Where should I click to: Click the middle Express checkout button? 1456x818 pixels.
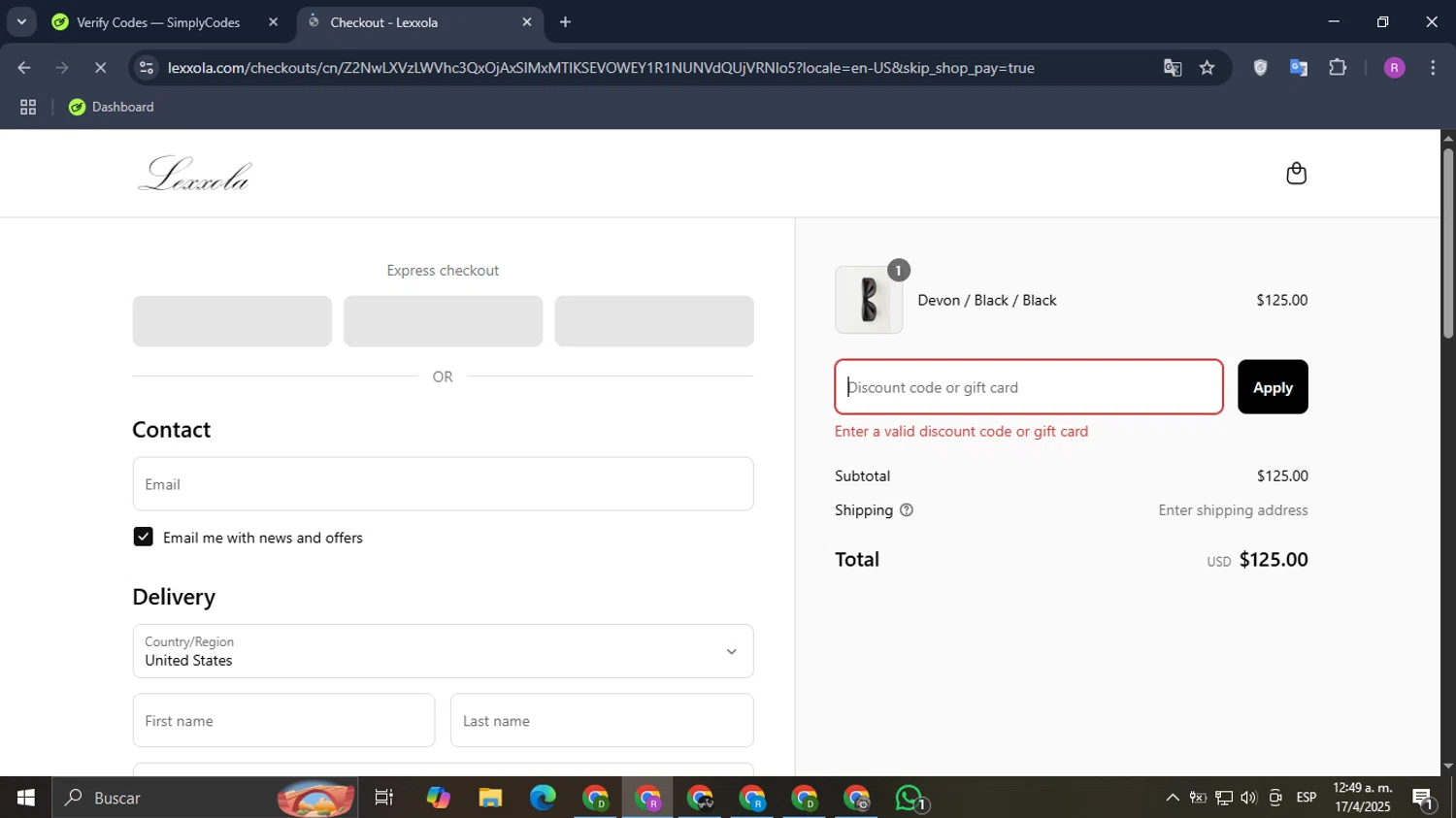coord(443,321)
